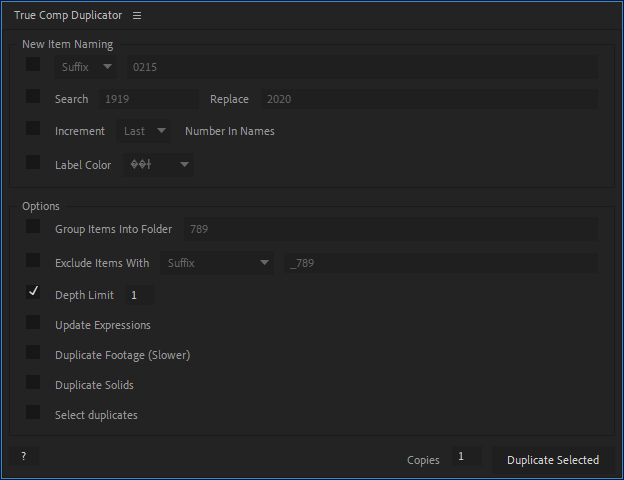Tick the Increment checkbox
624x480 pixels.
coord(33,128)
